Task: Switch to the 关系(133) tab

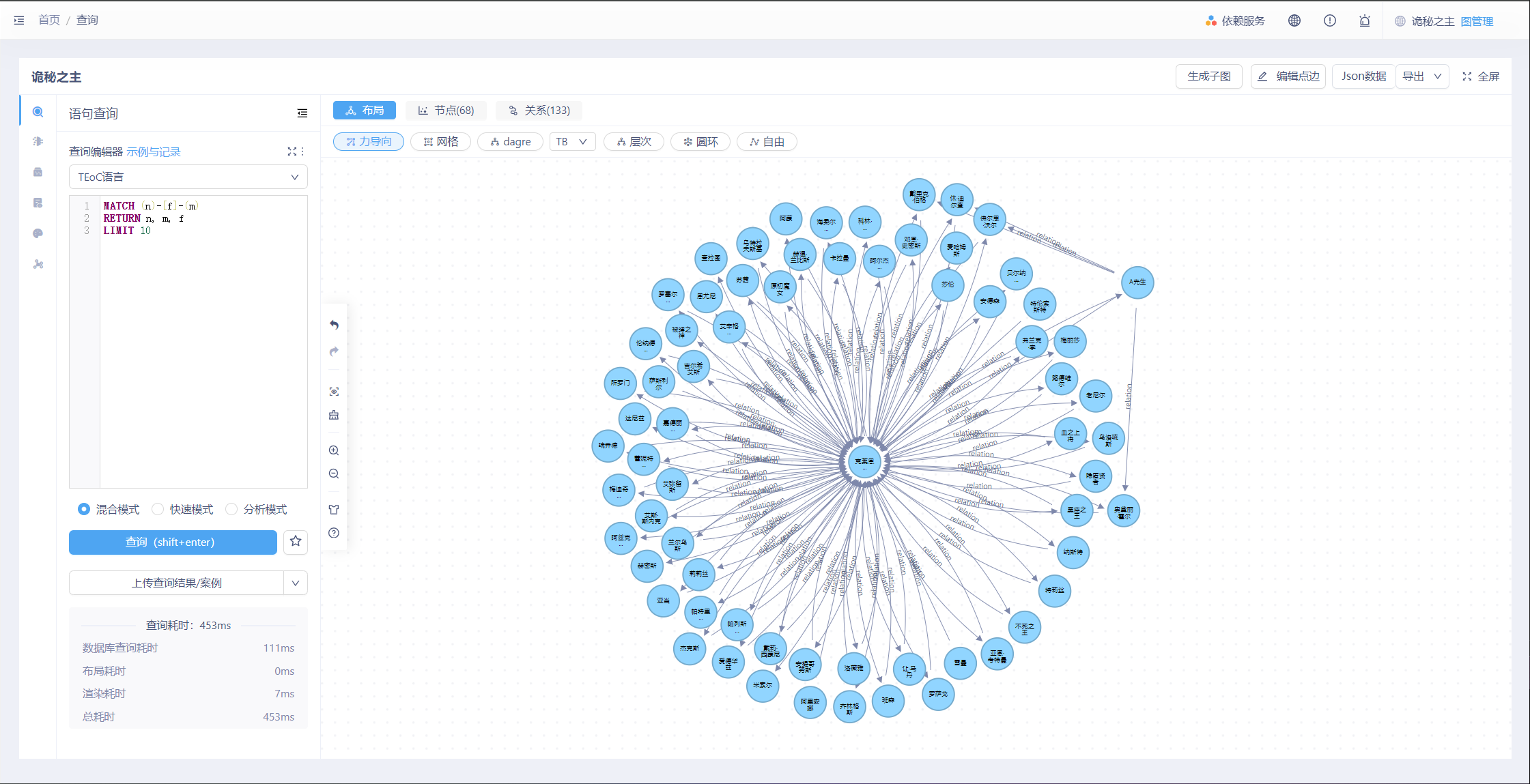Action: pos(539,110)
